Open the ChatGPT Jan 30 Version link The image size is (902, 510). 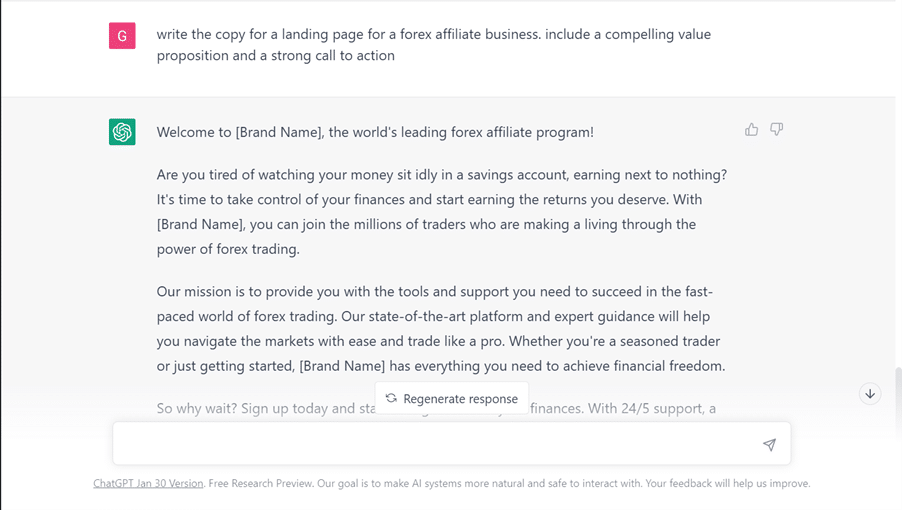(x=148, y=483)
